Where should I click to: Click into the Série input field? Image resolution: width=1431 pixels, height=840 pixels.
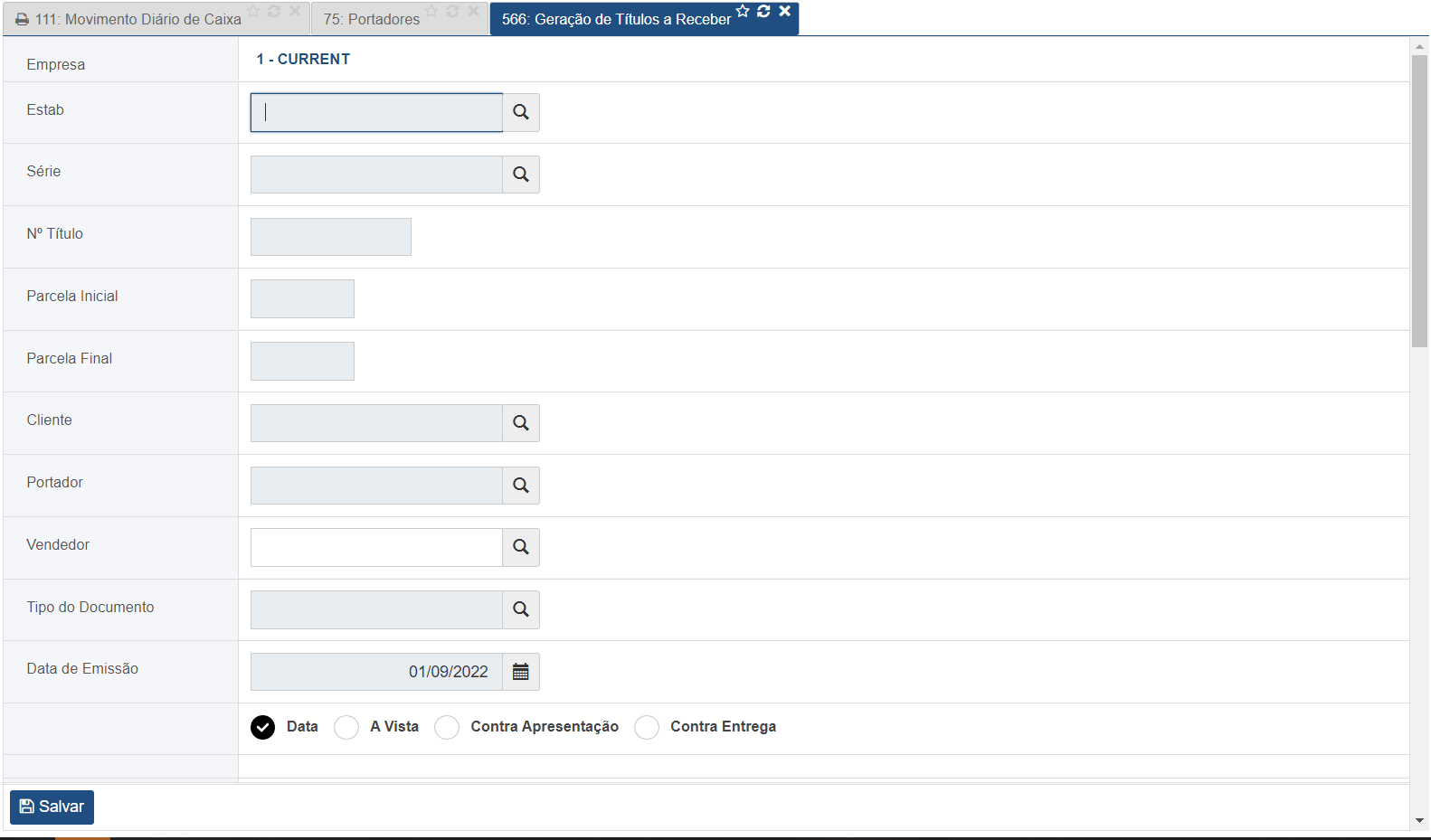(376, 175)
